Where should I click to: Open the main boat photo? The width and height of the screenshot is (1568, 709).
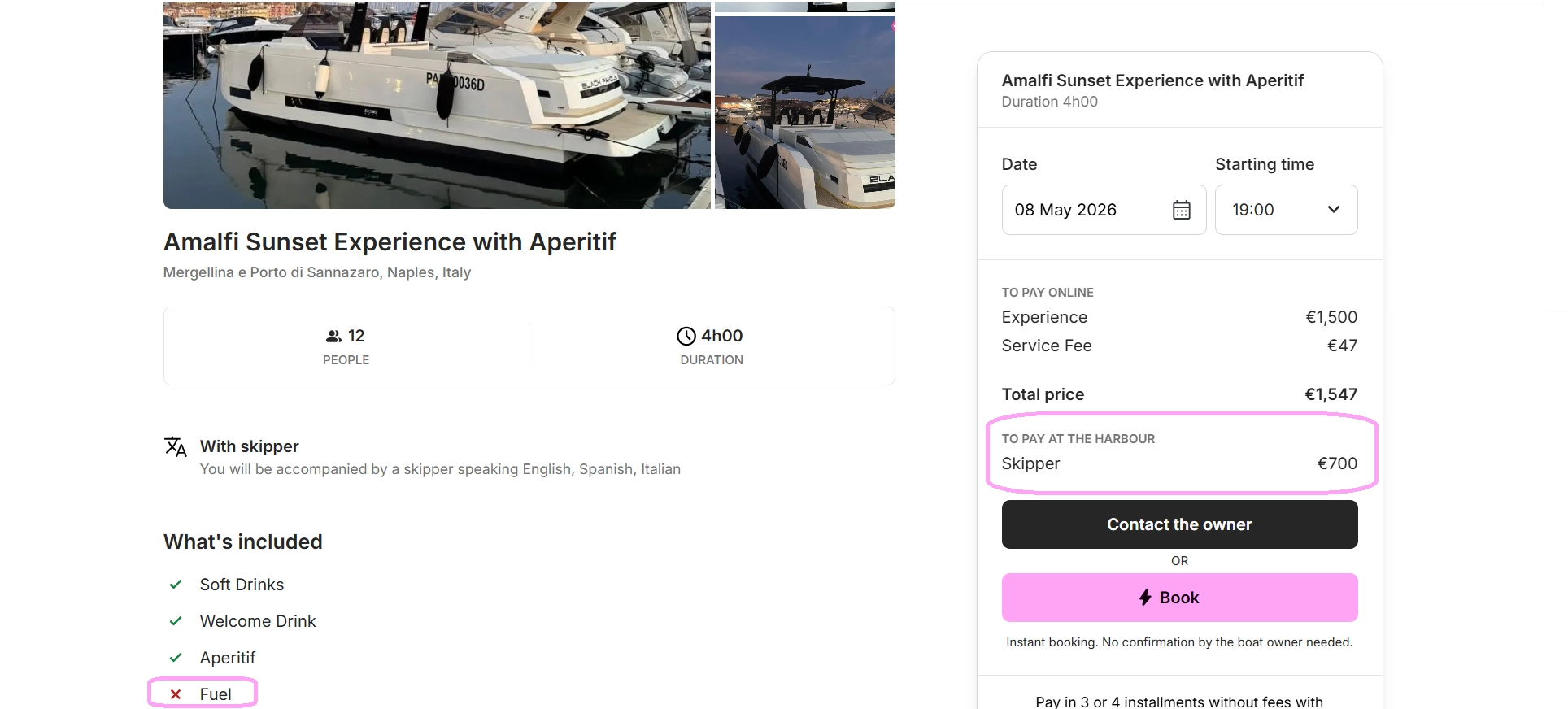(437, 106)
